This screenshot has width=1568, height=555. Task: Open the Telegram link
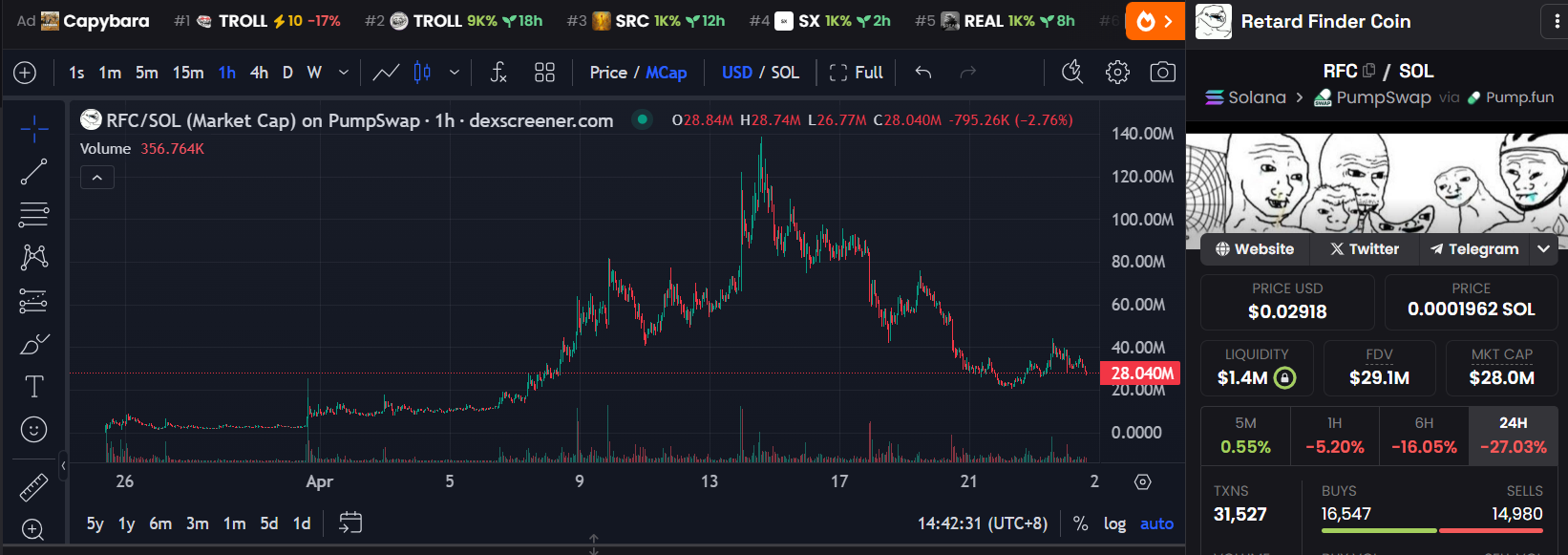point(1474,249)
